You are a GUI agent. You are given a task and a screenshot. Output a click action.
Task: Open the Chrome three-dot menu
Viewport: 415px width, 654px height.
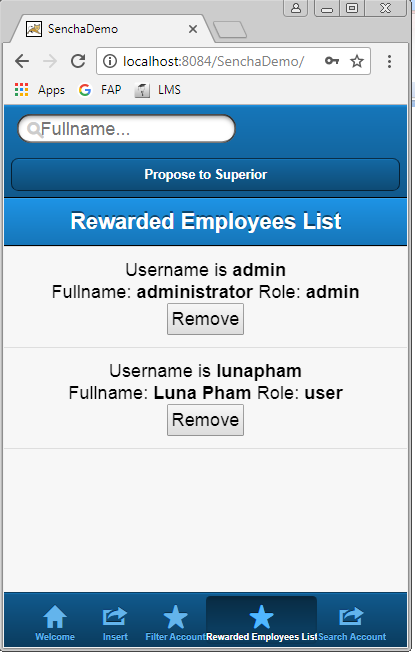click(x=389, y=61)
